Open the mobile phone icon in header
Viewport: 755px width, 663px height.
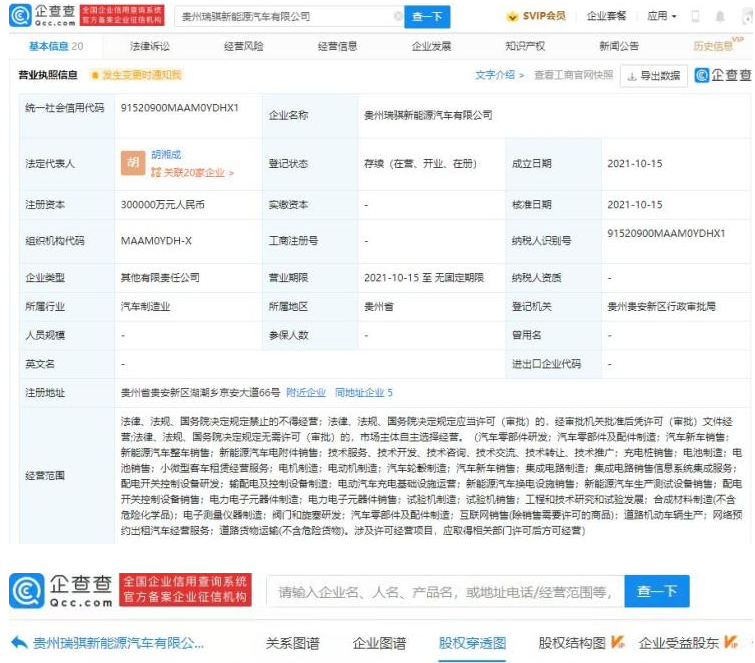pos(695,16)
